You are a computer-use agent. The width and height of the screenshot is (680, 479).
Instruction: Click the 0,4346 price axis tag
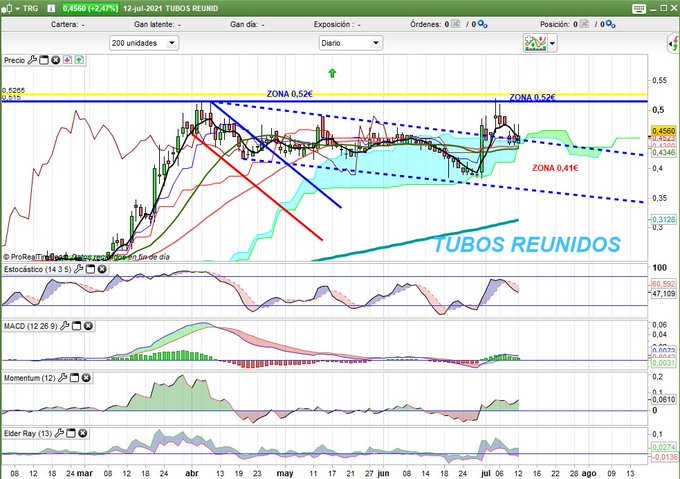point(664,153)
